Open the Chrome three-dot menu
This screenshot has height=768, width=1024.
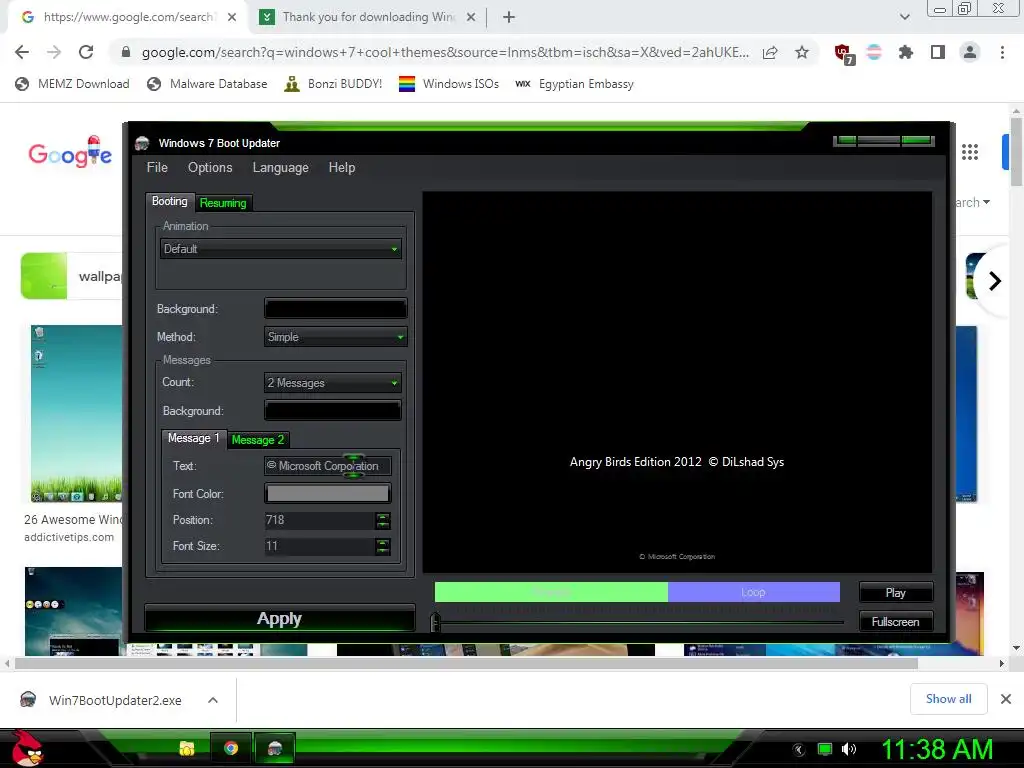(x=1002, y=52)
